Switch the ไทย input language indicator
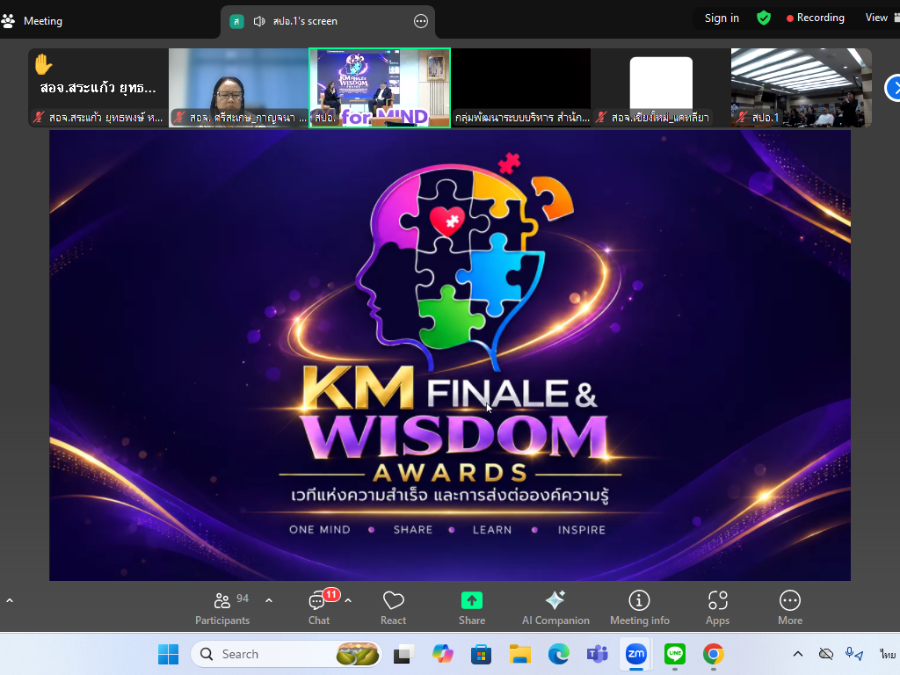Image resolution: width=900 pixels, height=675 pixels. pyautogui.click(x=887, y=654)
